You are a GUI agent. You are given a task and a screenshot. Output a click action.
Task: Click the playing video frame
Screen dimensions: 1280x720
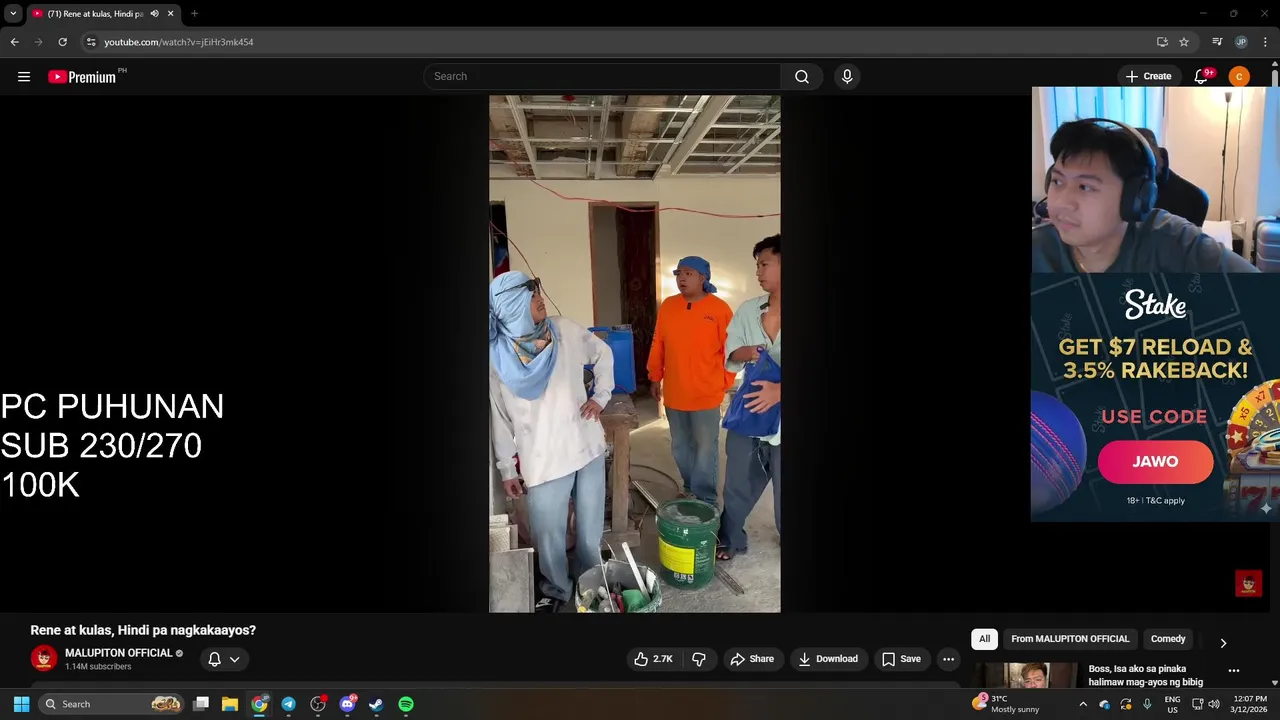[x=634, y=354]
